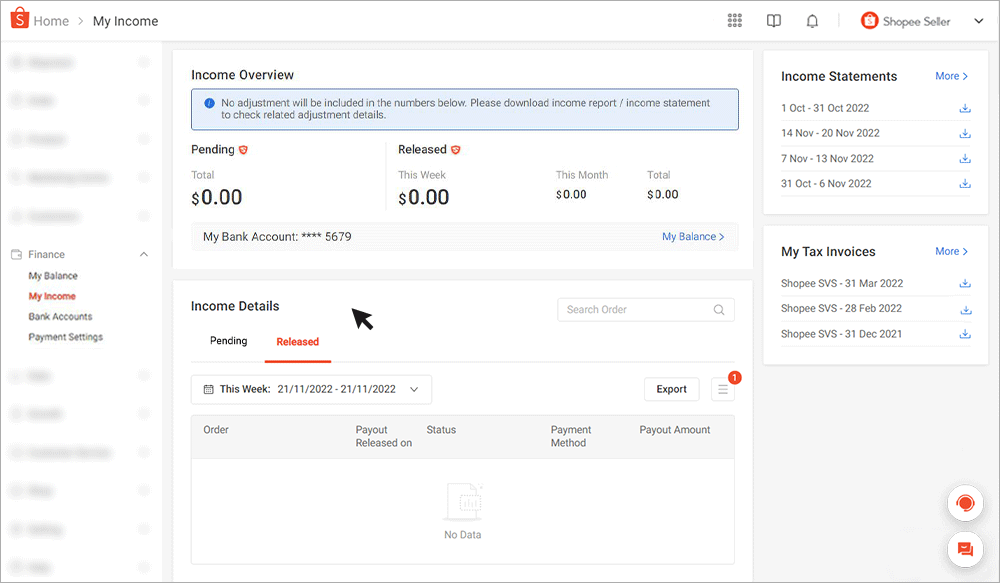The image size is (1000, 583).
Task: Click the filter icon with the red badge
Action: tap(722, 389)
